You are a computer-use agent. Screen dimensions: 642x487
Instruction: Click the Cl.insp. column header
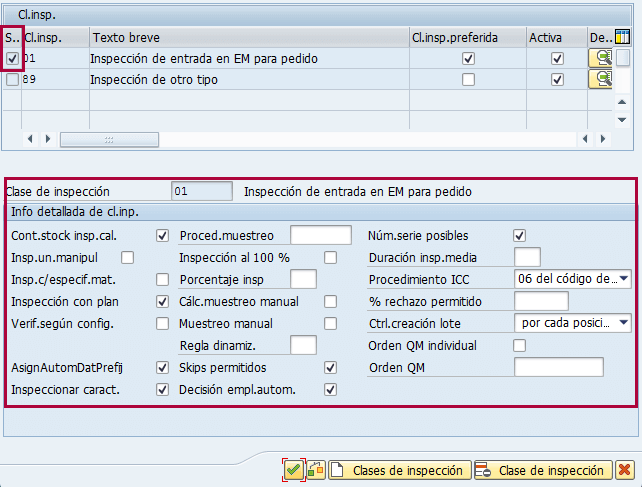click(55, 38)
